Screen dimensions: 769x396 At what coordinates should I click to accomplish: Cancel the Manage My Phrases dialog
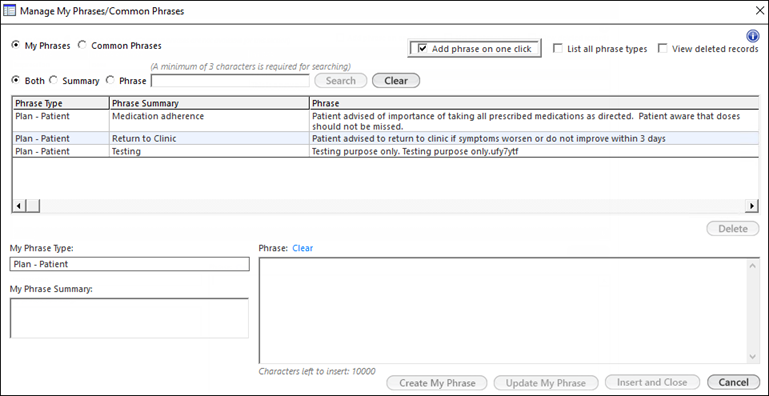tap(734, 382)
